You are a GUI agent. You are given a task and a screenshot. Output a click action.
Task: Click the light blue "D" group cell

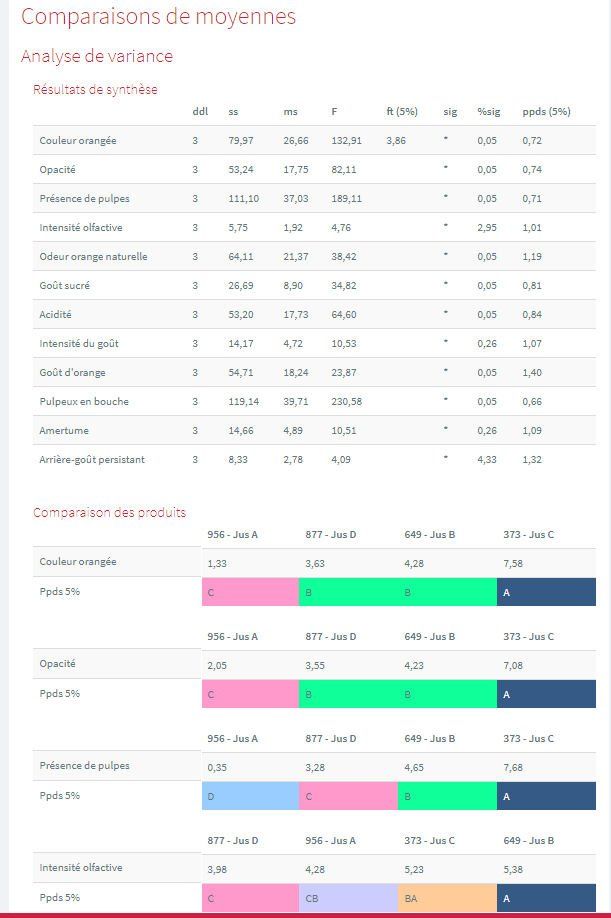250,796
